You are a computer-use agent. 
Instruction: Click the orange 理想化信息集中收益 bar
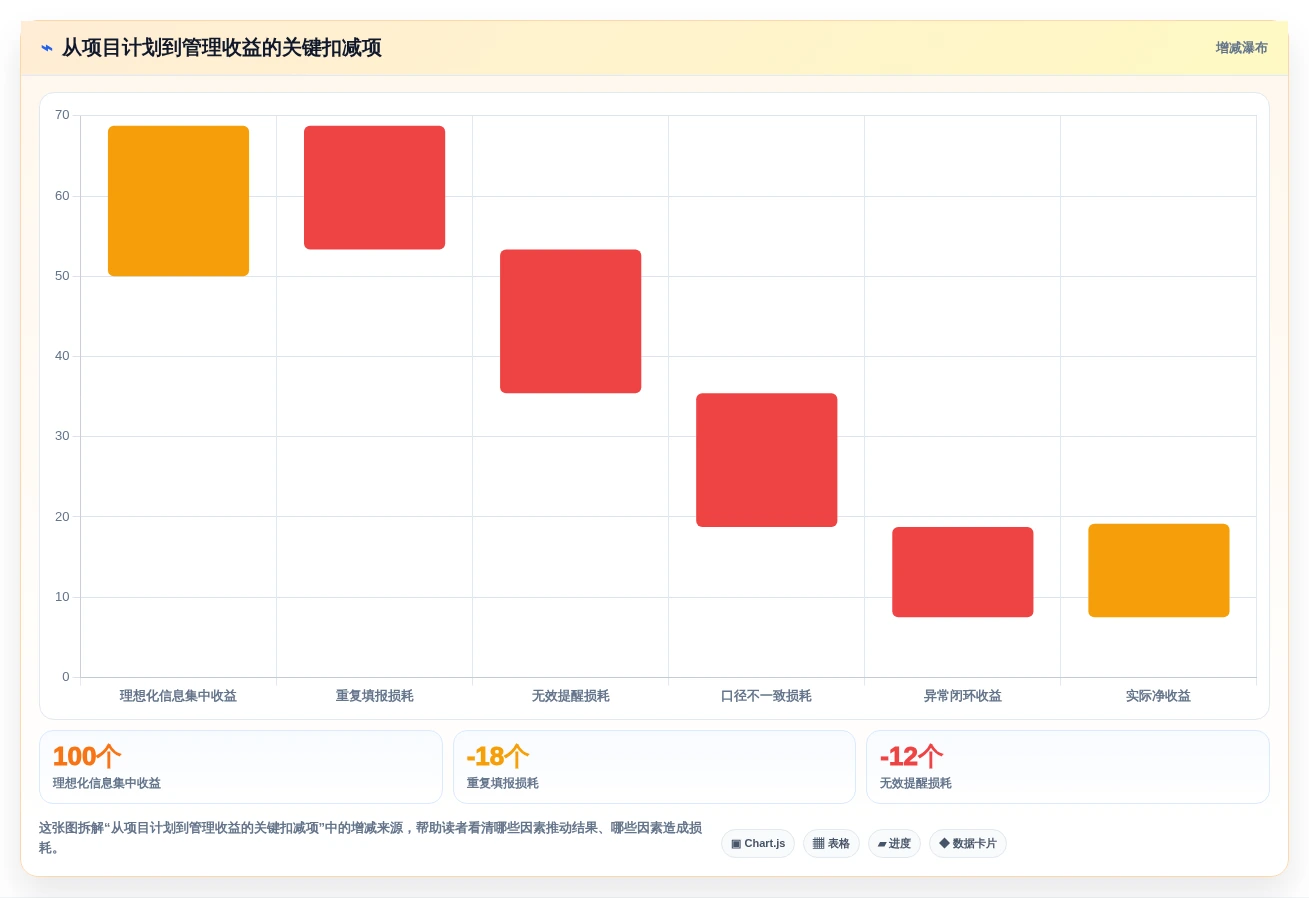pyautogui.click(x=178, y=201)
